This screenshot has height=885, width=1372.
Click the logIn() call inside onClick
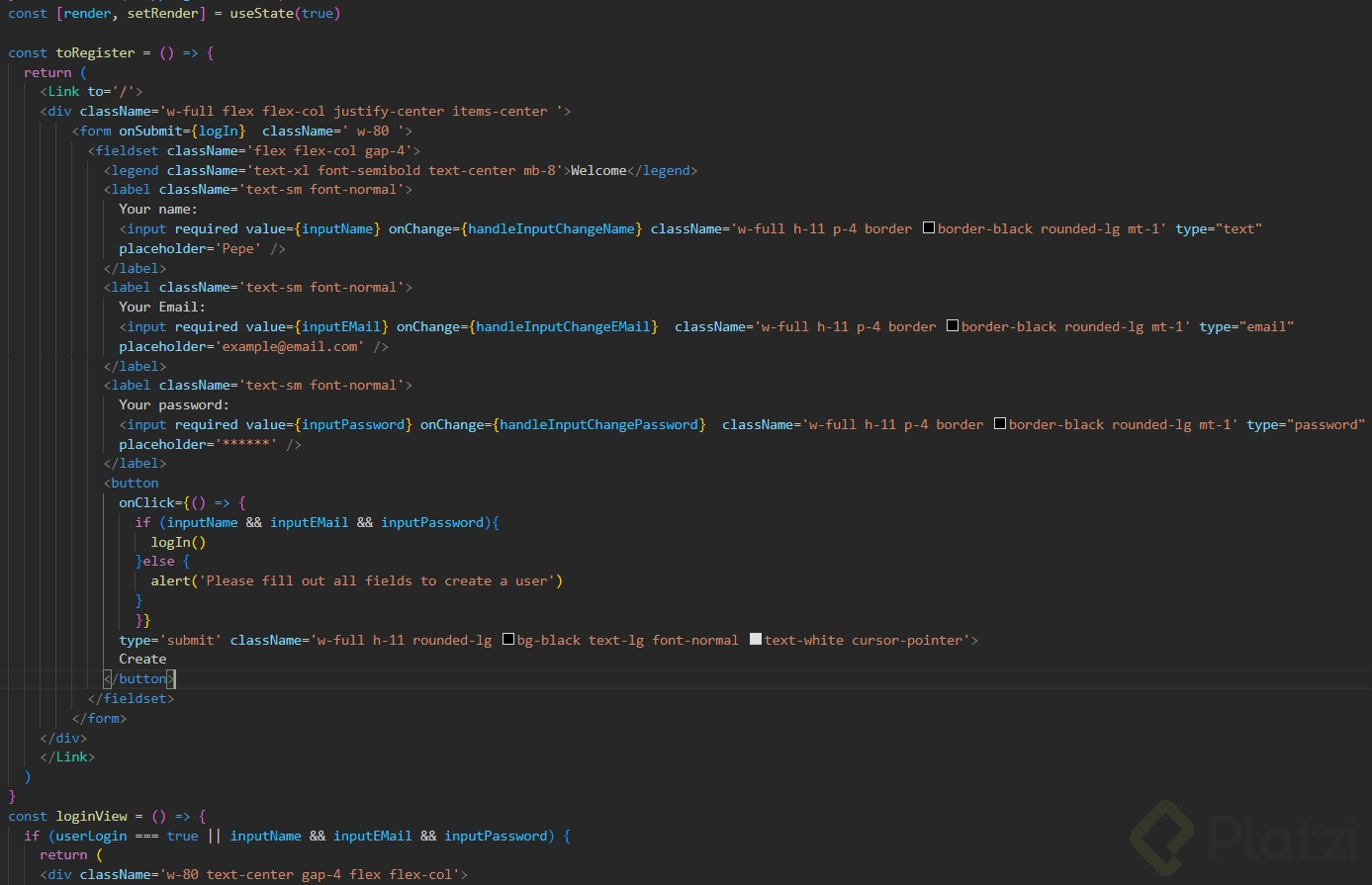[x=178, y=542]
